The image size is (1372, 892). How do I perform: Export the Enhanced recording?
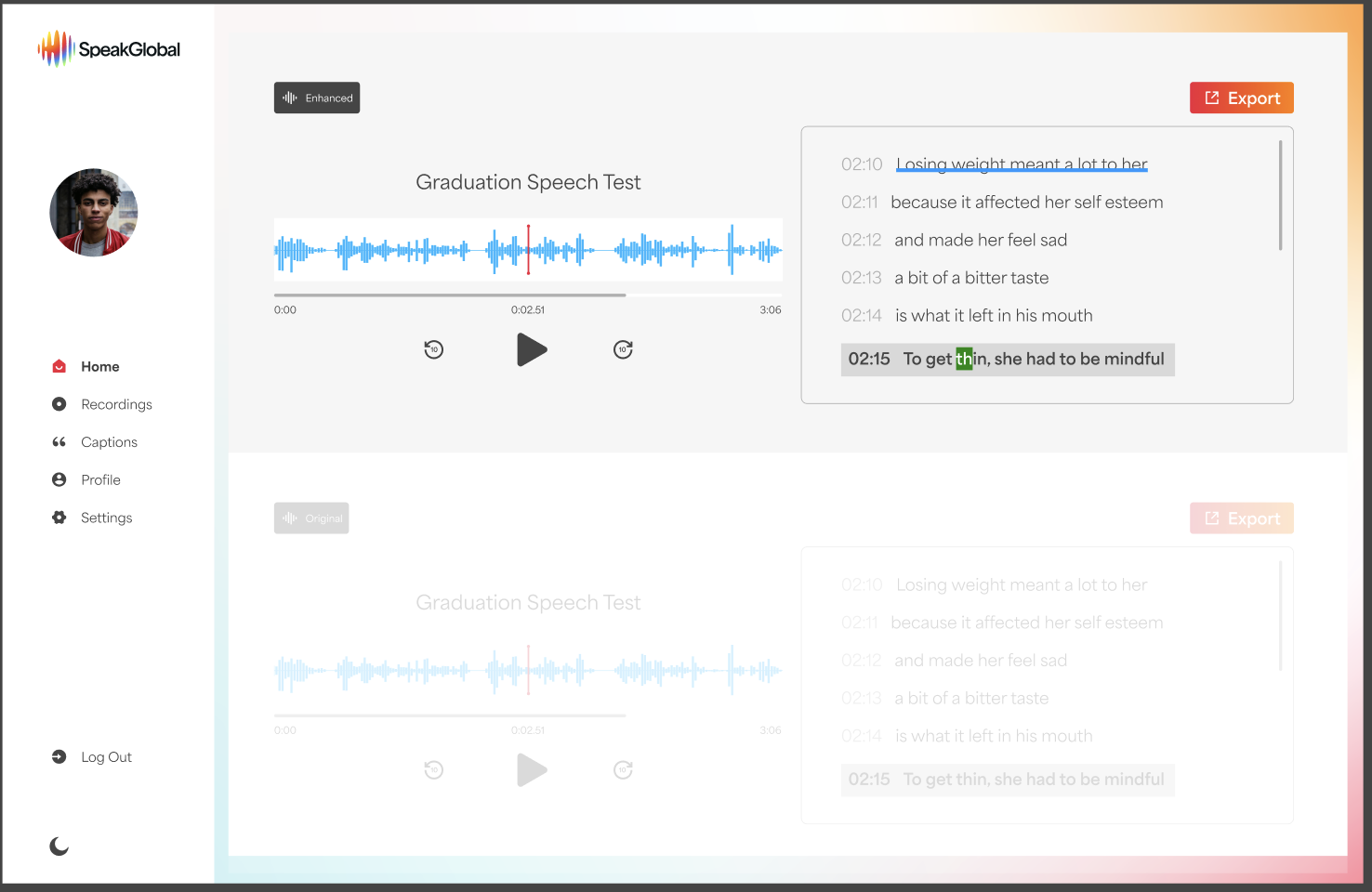click(1242, 98)
